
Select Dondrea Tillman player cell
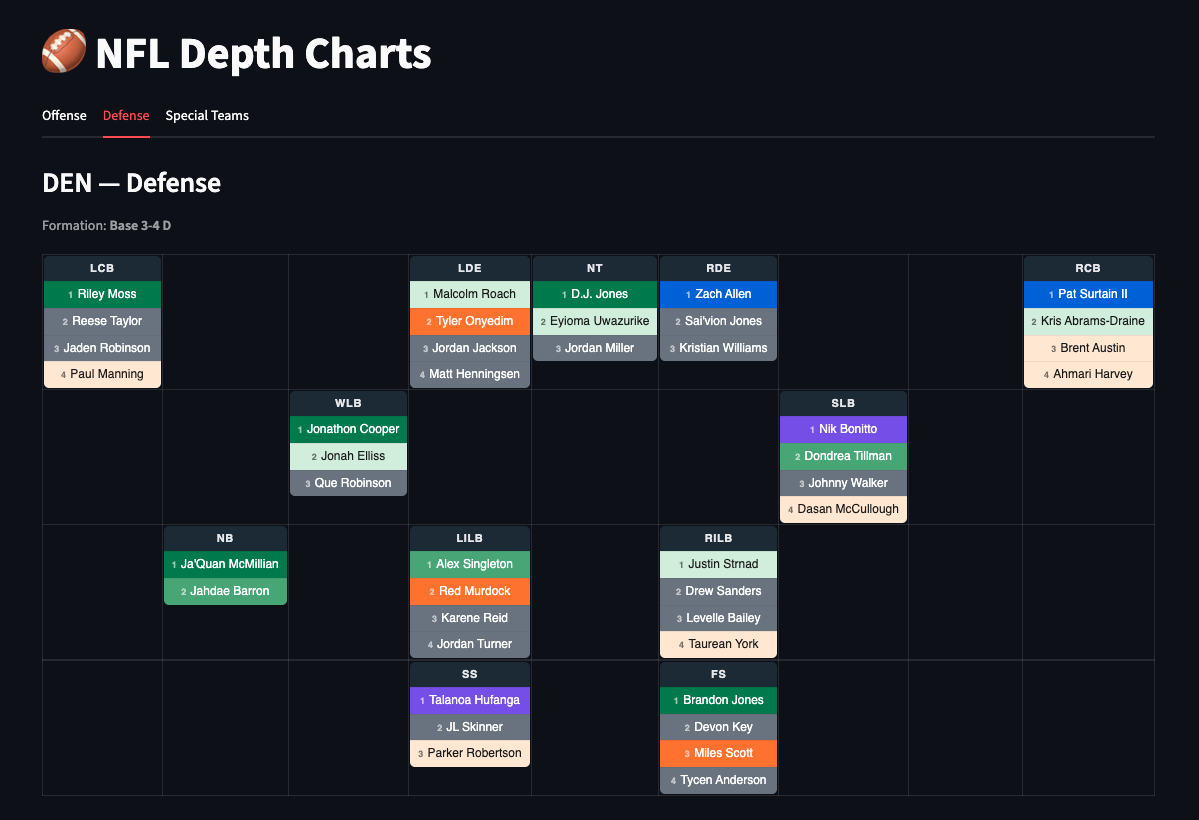point(843,456)
